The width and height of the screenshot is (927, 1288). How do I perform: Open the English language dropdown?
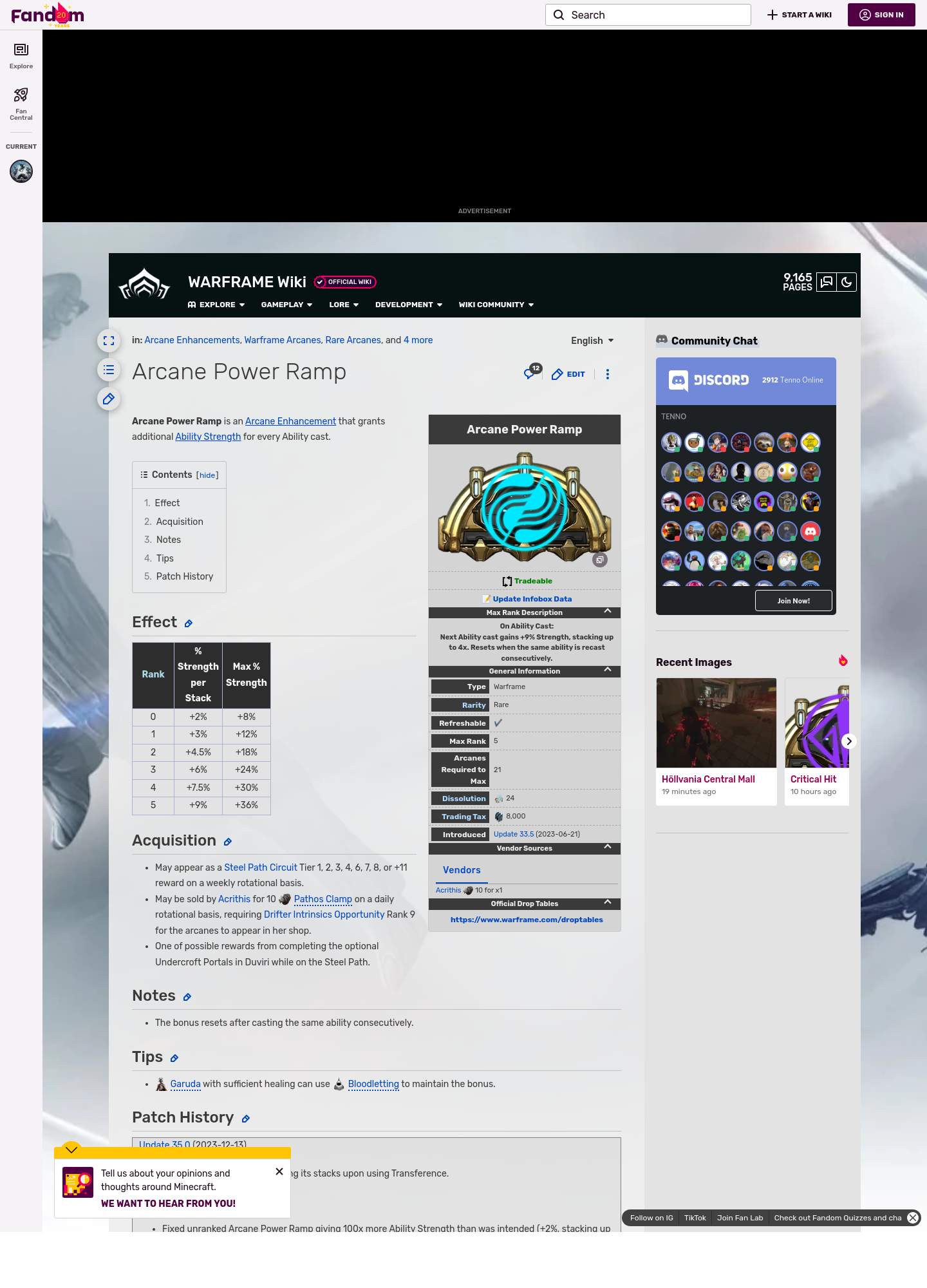click(592, 341)
